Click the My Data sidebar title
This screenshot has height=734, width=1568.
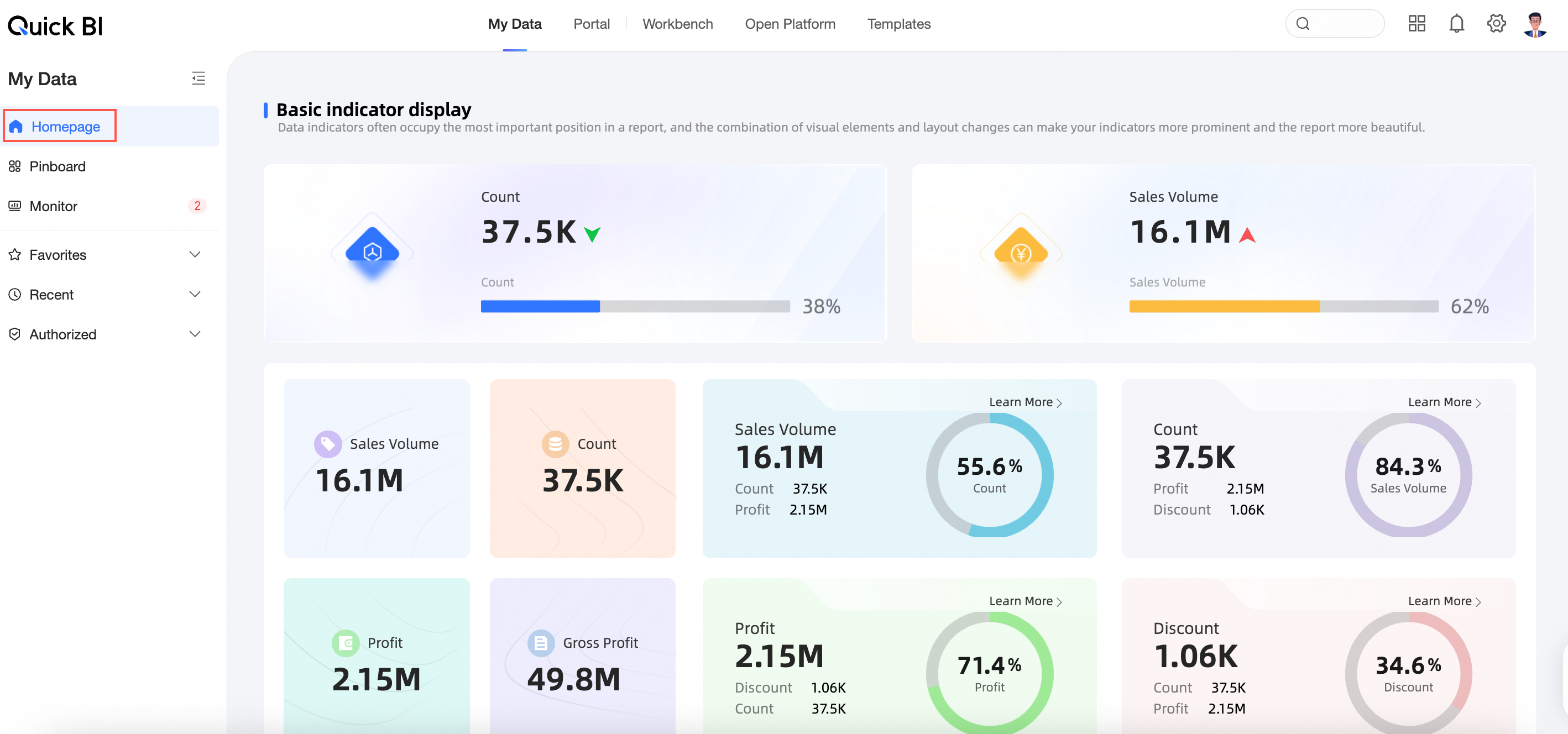pos(42,78)
